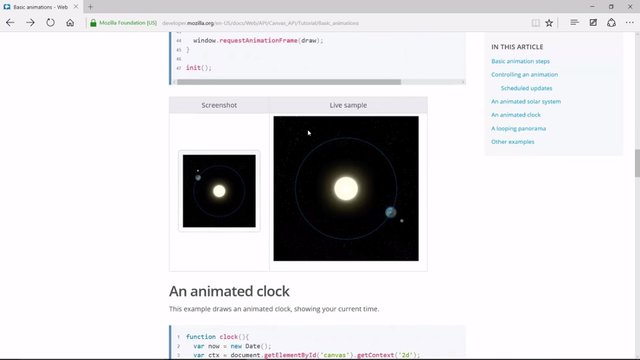640x360 pixels.
Task: Go back to the previous page
Action: pyautogui.click(x=10, y=23)
